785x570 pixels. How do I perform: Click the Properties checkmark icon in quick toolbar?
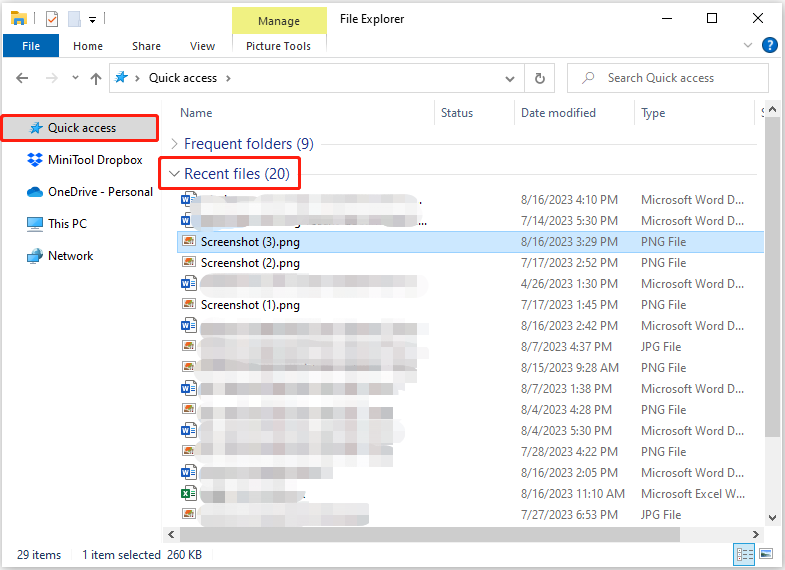coord(52,19)
